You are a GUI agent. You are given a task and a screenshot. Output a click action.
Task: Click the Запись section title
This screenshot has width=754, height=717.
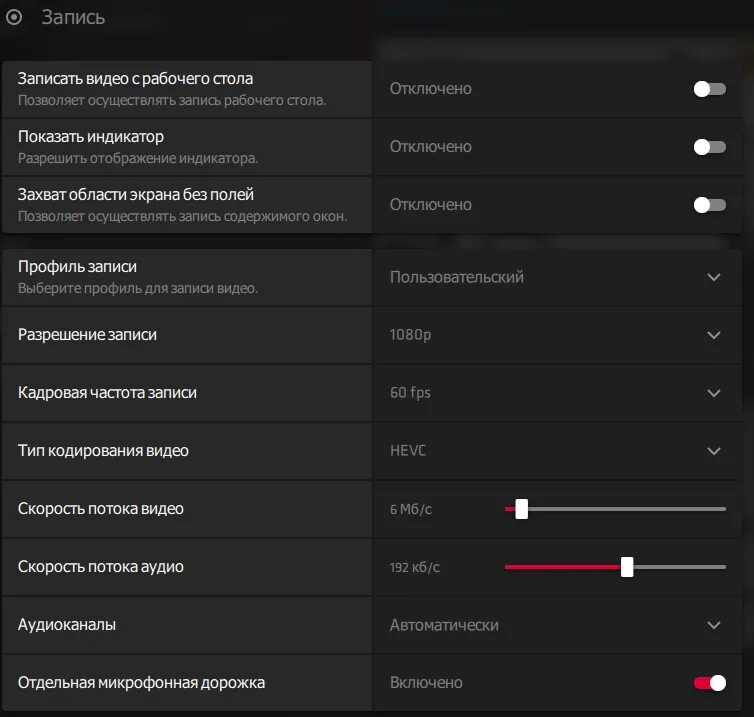point(73,18)
